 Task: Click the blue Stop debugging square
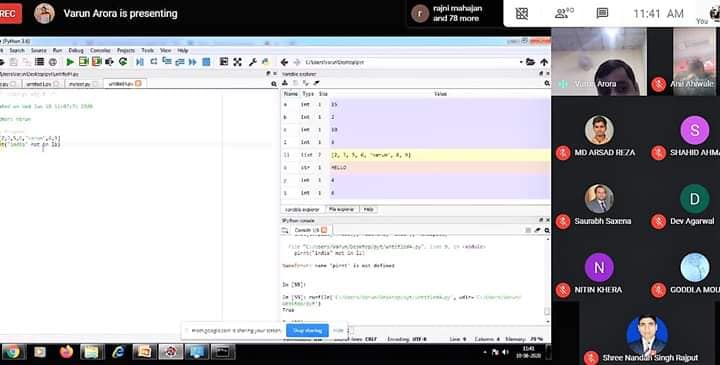[206, 62]
